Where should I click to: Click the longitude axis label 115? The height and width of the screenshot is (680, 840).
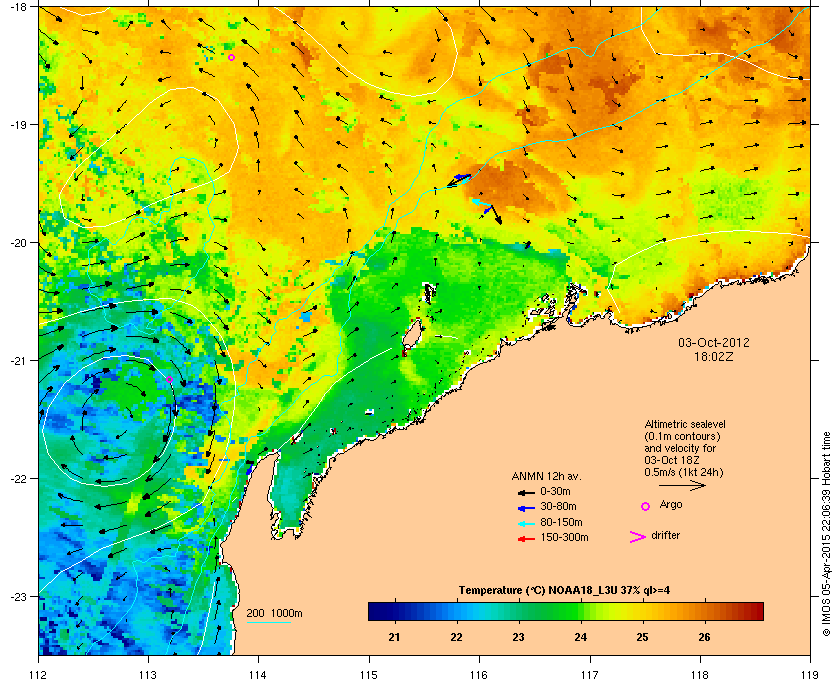tap(369, 674)
